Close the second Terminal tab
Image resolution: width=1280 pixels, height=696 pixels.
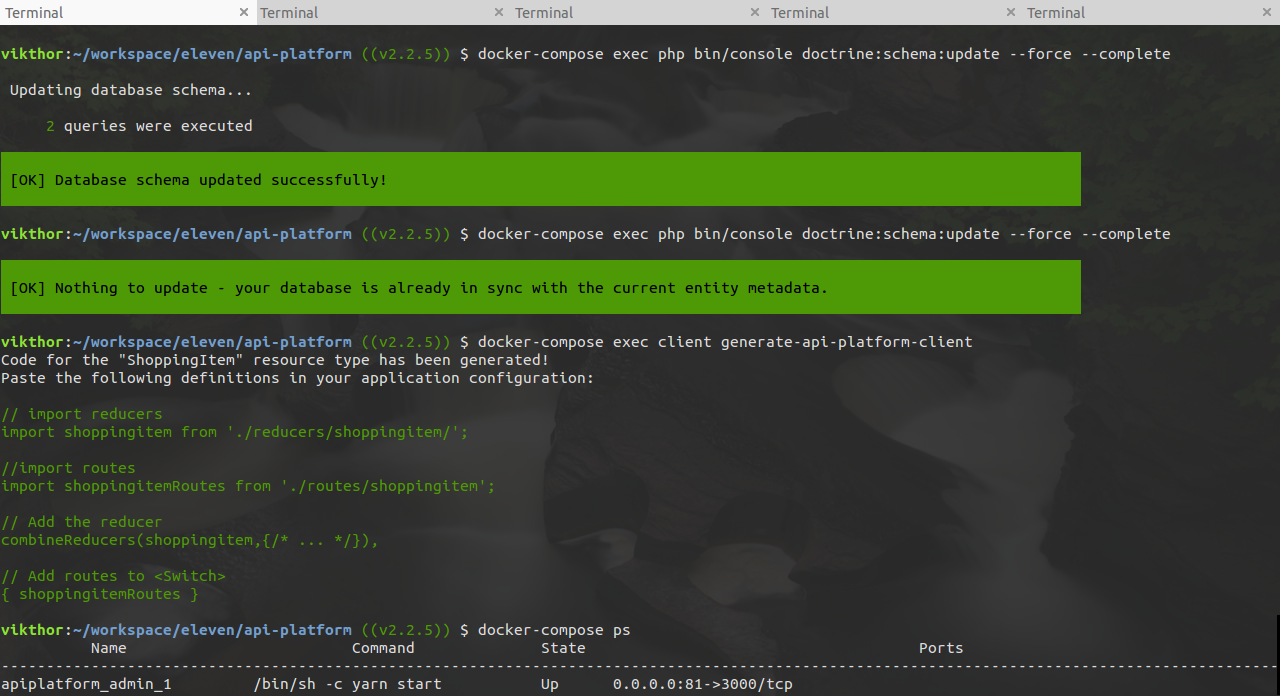(x=500, y=13)
